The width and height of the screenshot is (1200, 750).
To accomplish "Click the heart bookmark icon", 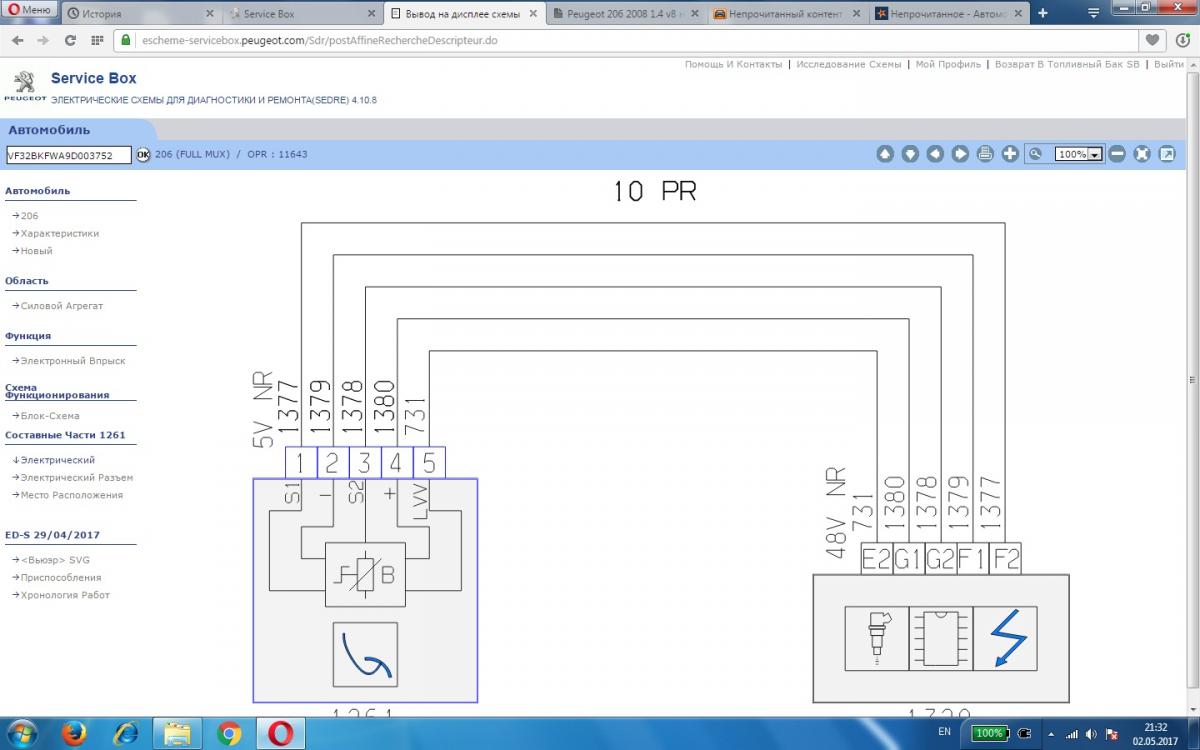I will click(1154, 41).
